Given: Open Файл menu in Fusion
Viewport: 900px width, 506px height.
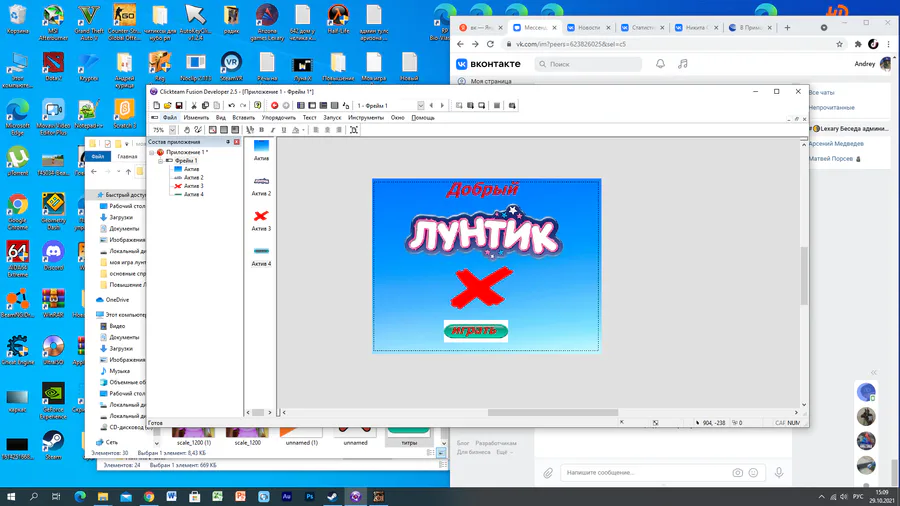Looking at the screenshot, I should click(x=169, y=118).
